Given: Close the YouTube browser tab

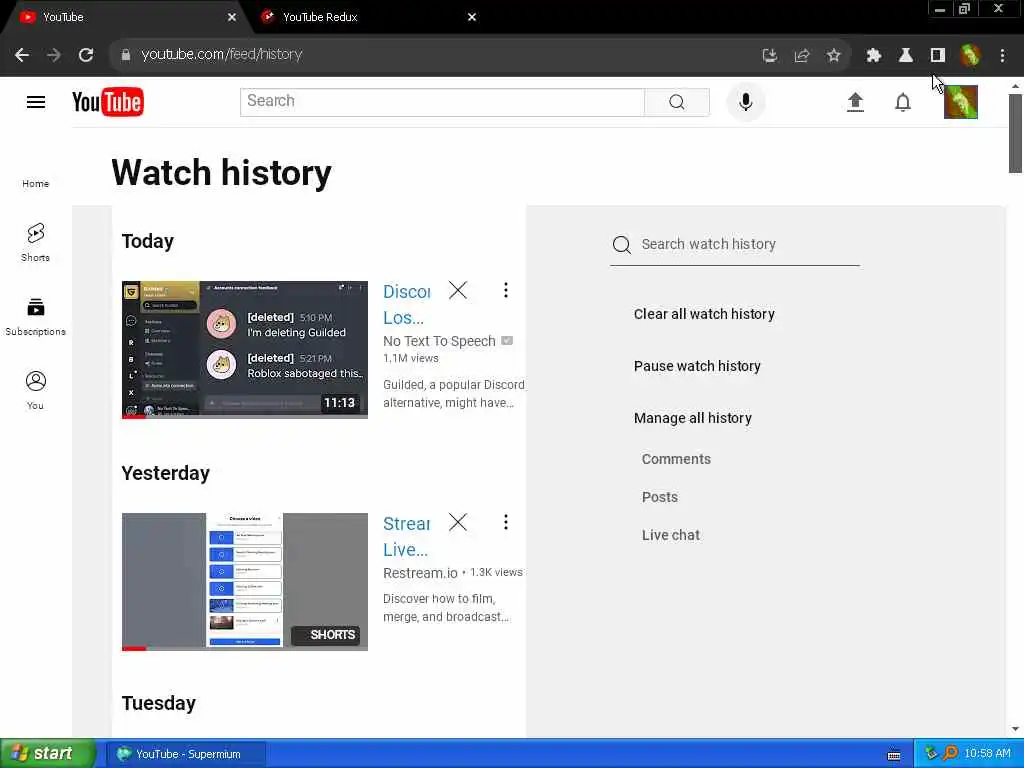Looking at the screenshot, I should (232, 17).
